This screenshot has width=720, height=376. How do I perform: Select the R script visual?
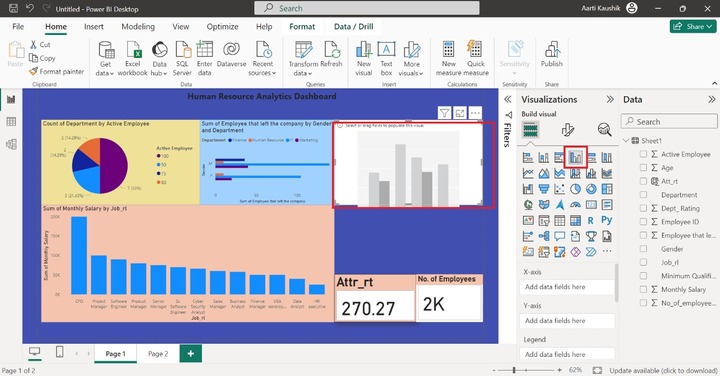click(x=591, y=221)
